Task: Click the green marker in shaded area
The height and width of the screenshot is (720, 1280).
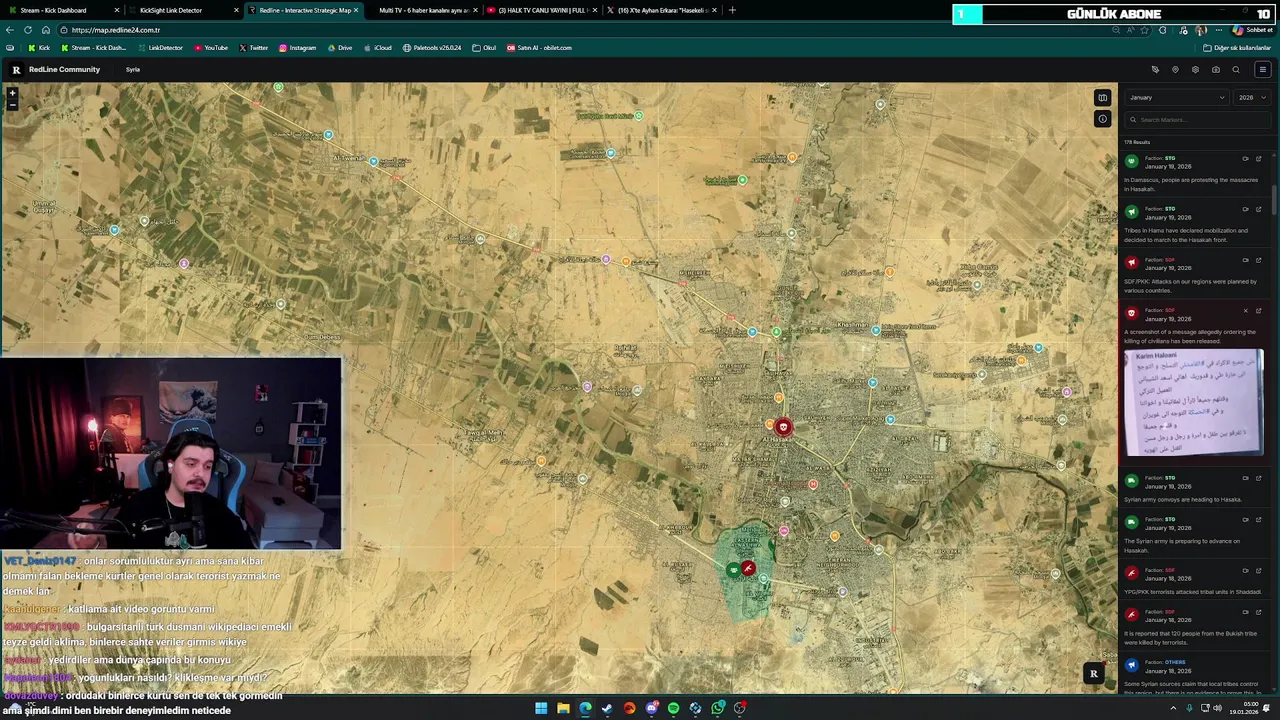Action: click(734, 570)
